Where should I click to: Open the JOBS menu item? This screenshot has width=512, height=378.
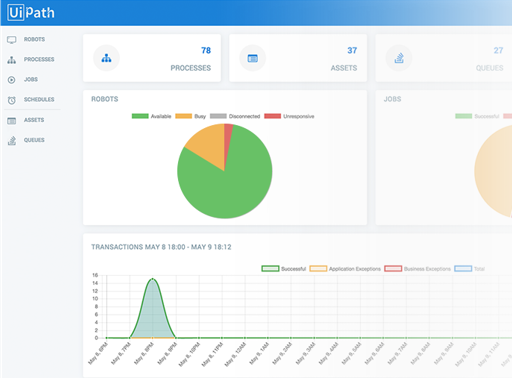coord(31,79)
